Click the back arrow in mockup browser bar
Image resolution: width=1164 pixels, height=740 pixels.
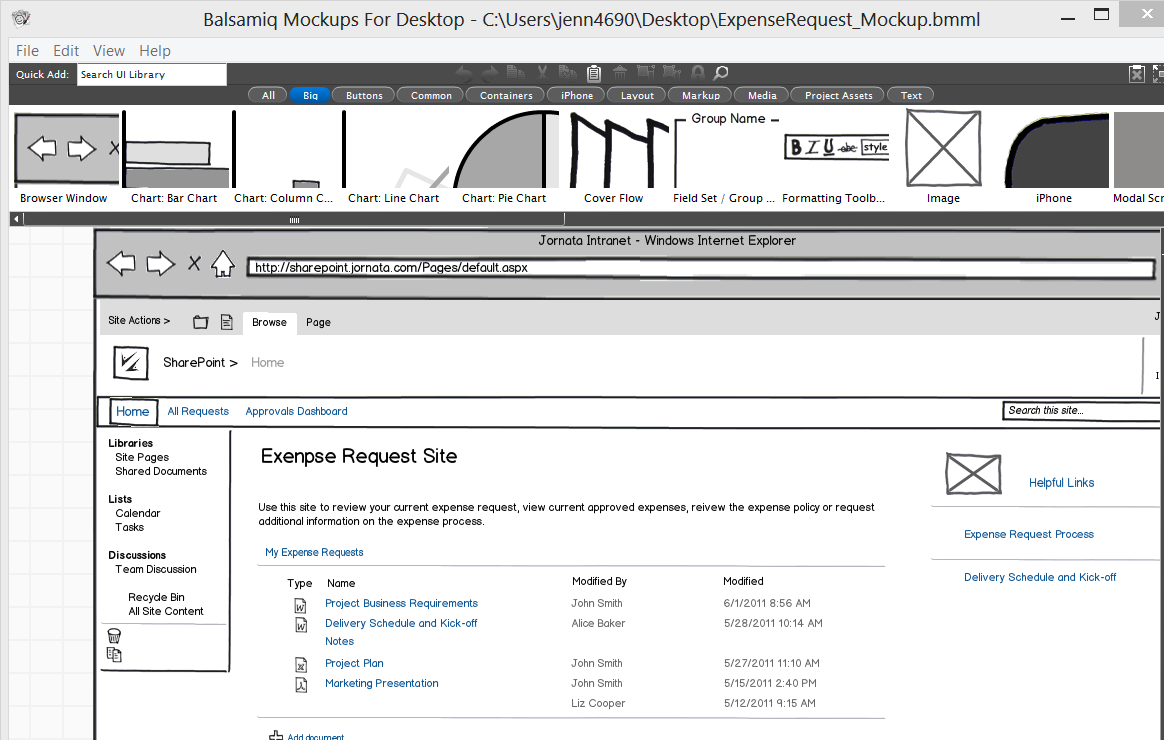coord(121,264)
